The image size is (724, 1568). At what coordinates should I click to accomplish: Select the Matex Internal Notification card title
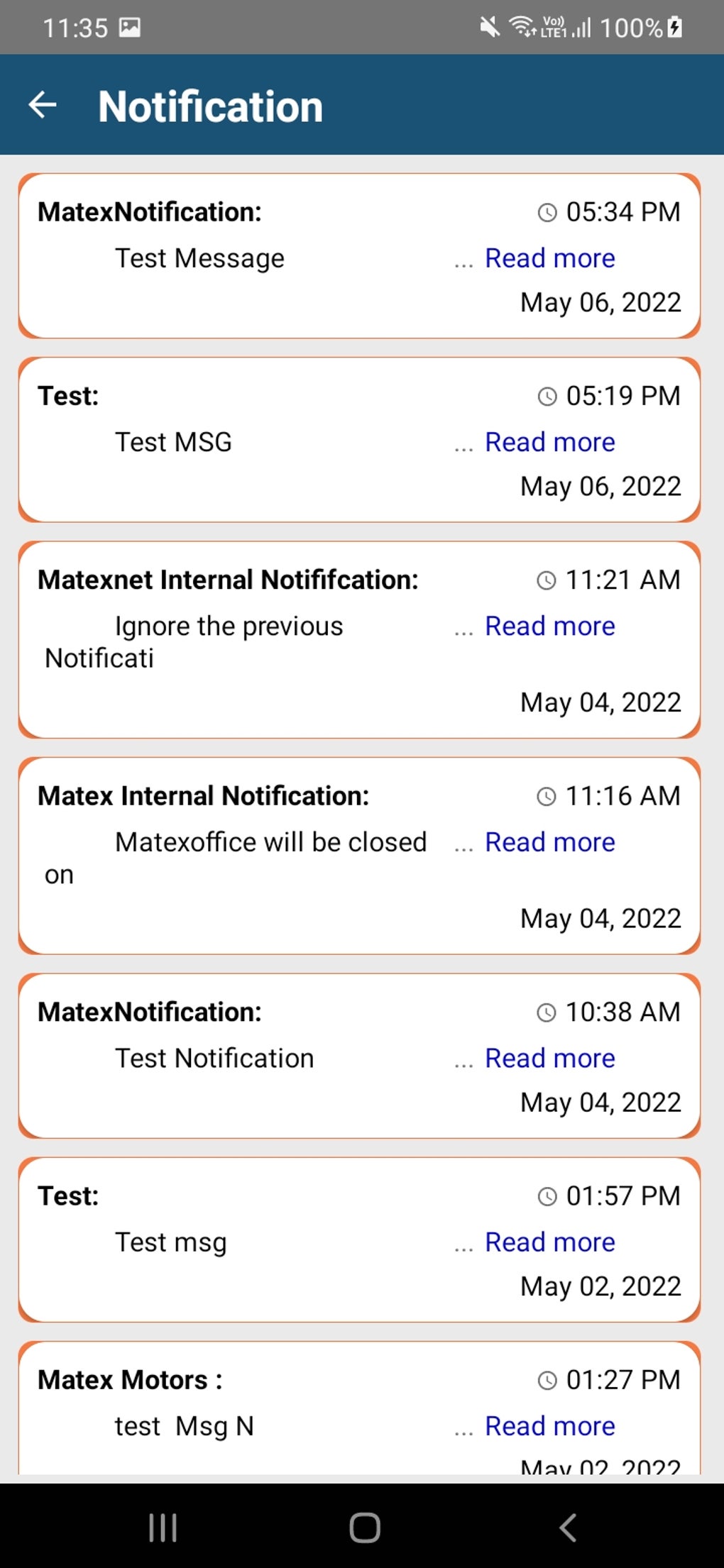coord(204,796)
